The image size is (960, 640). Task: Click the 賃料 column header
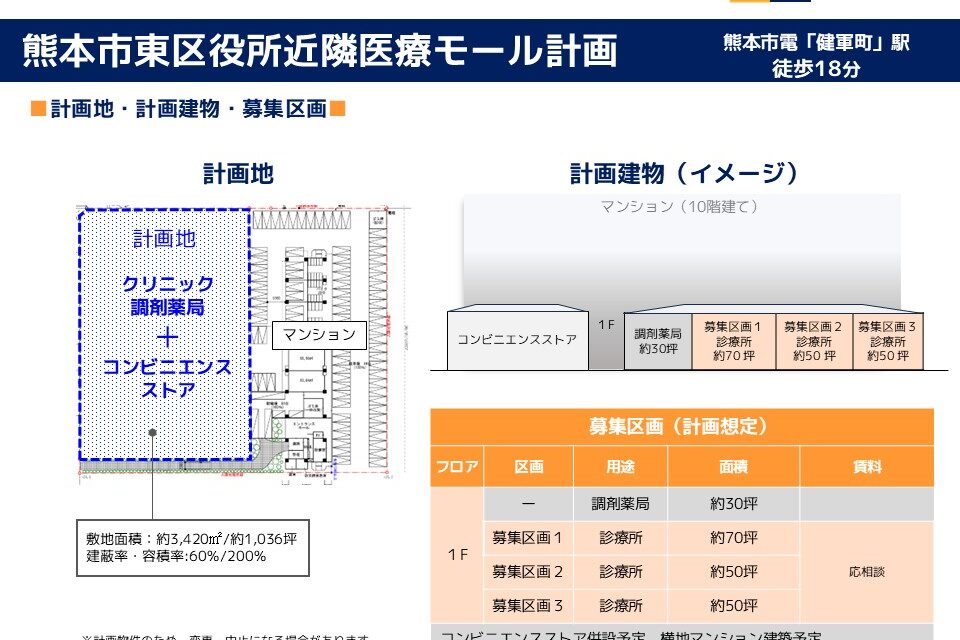pyautogui.click(x=866, y=467)
